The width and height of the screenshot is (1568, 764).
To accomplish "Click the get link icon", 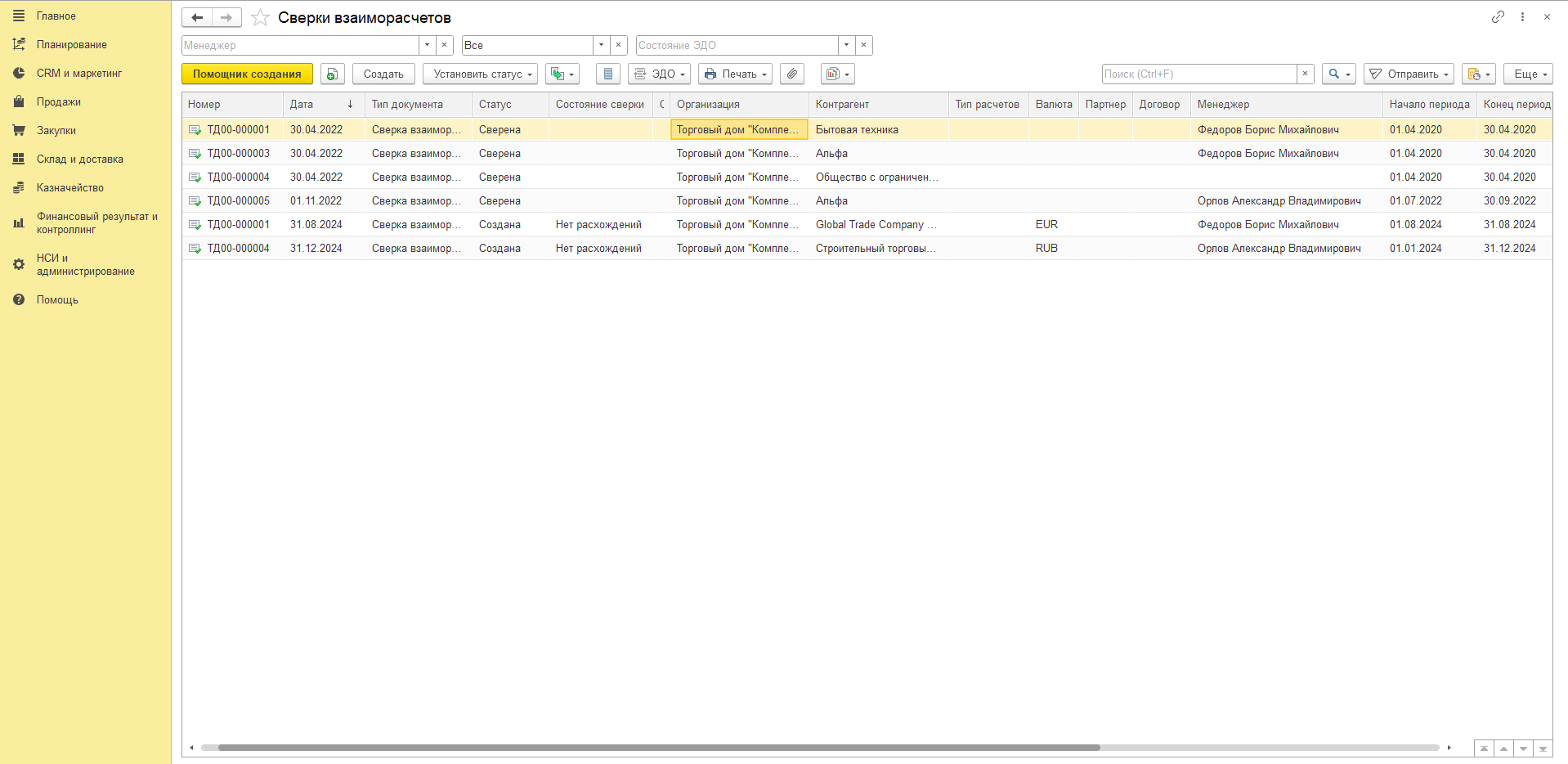I will (1498, 16).
